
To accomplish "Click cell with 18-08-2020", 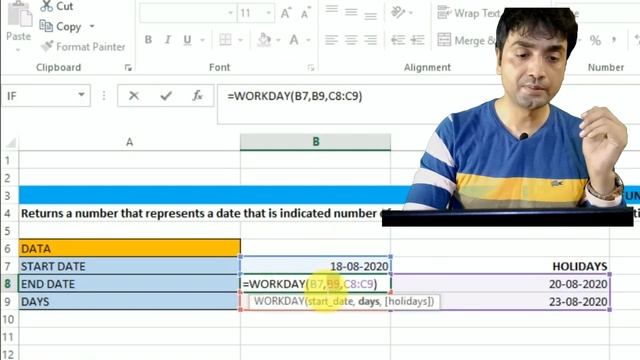I will [x=316, y=266].
